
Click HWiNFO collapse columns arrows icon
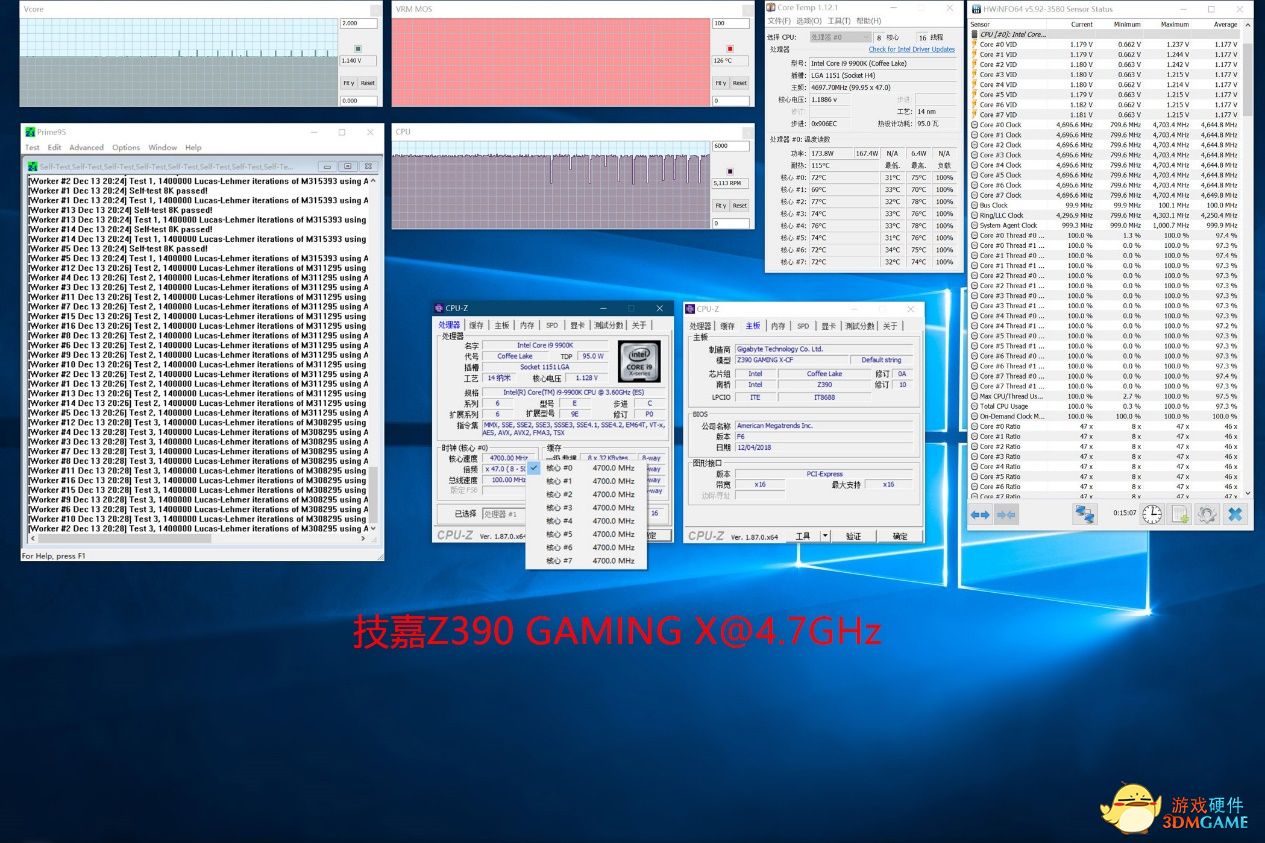(x=1006, y=514)
